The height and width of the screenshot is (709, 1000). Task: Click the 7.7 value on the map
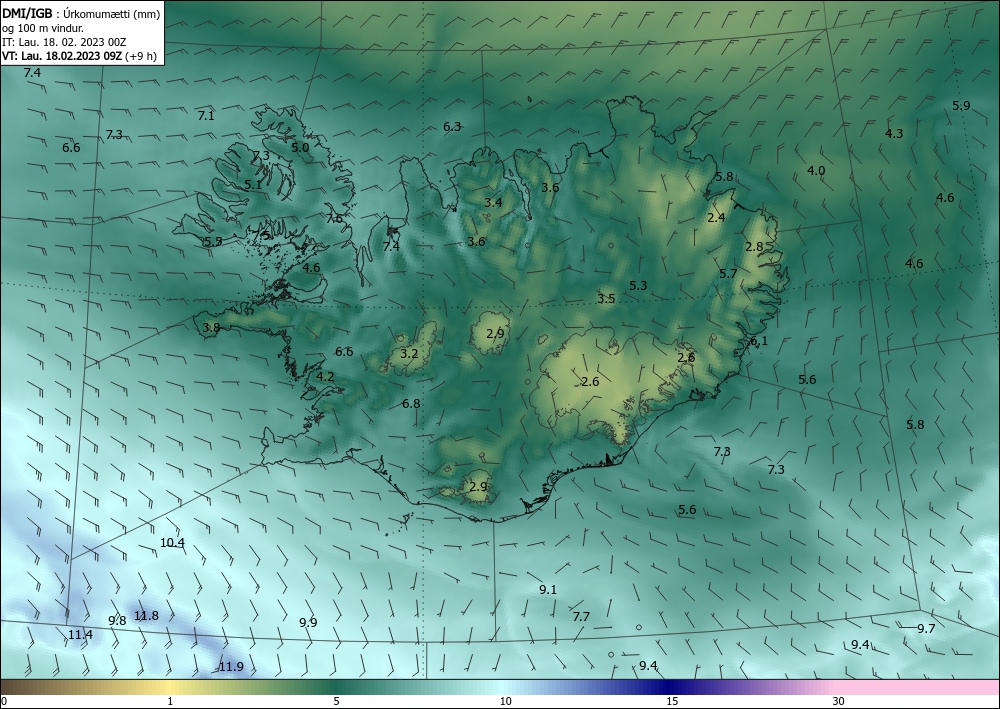[x=581, y=617]
